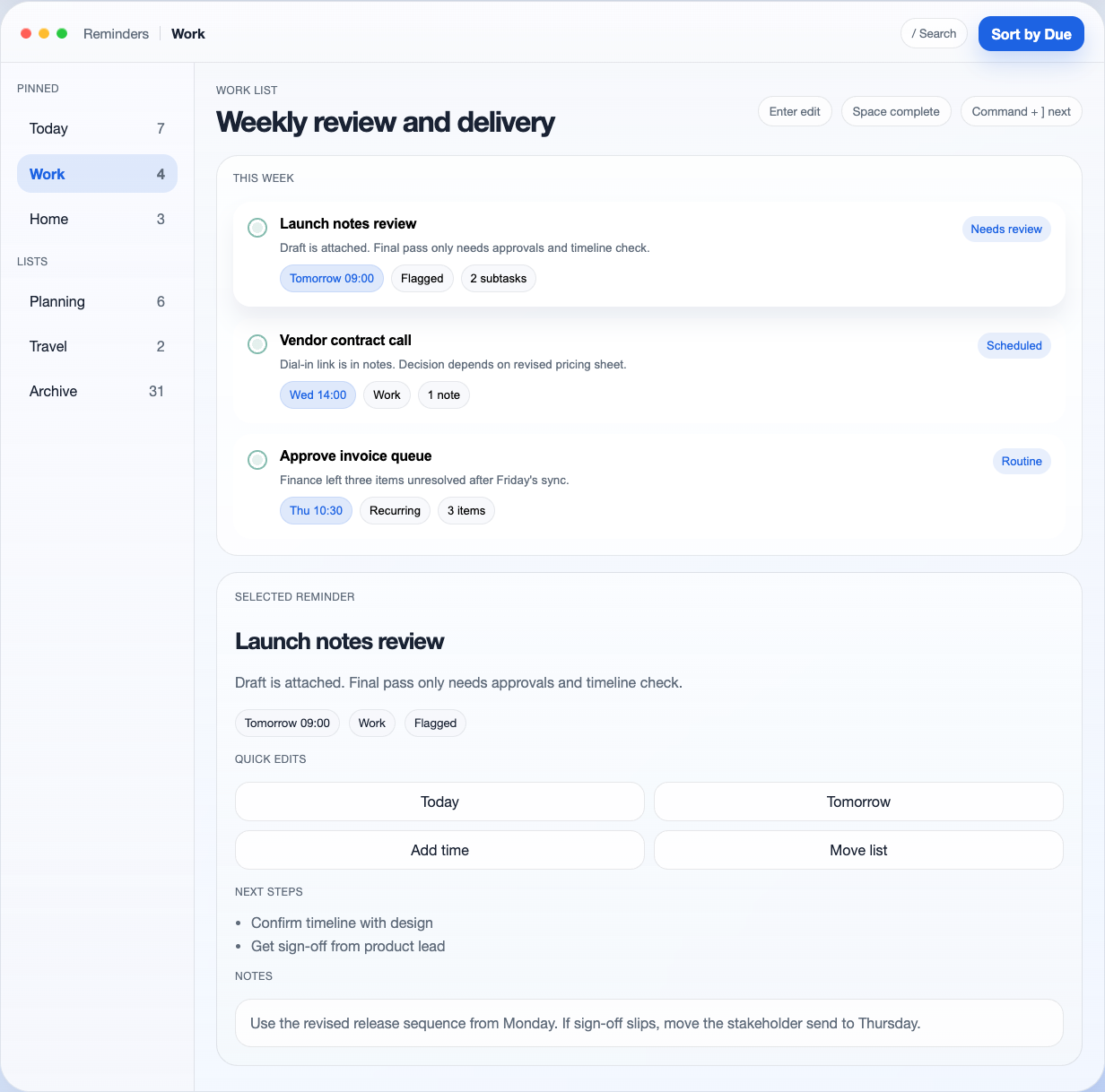Click the Move list quick edit
This screenshot has height=1092, width=1105.
tap(857, 850)
